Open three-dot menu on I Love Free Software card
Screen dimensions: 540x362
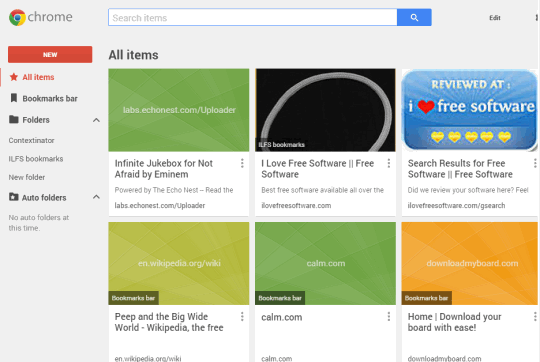[x=389, y=163]
